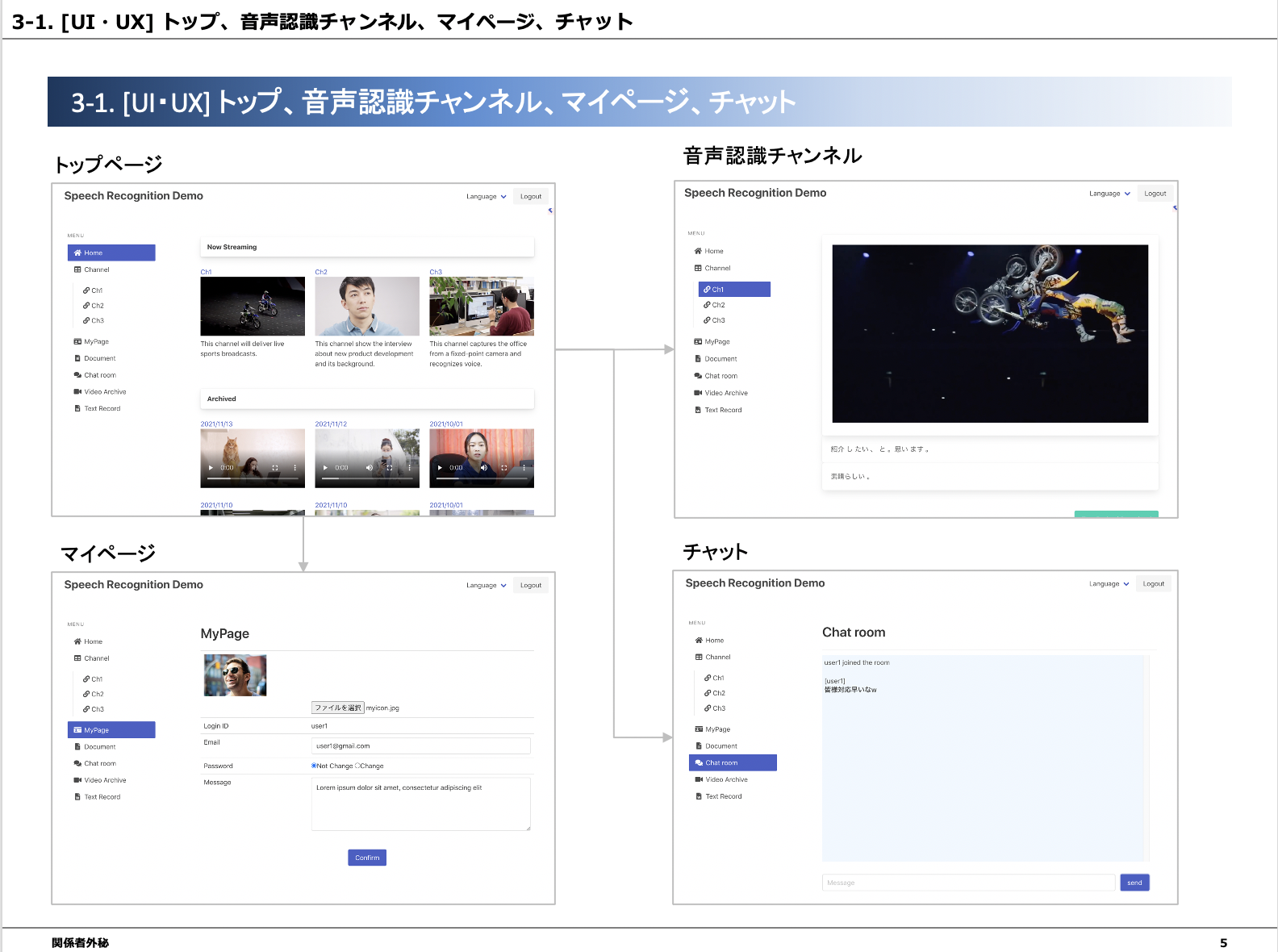Open Text Record in the トップページ sidebar
Viewport: 1278px width, 952px height.
pyautogui.click(x=98, y=408)
